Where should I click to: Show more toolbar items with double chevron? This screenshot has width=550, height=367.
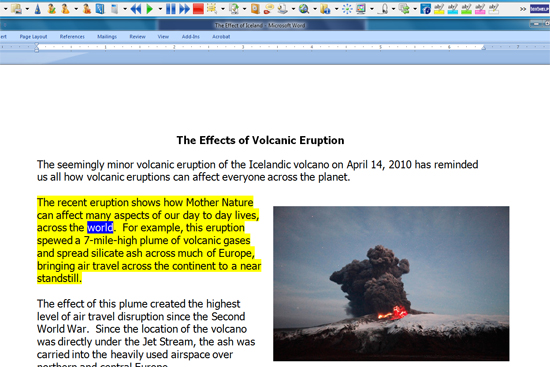coord(523,9)
